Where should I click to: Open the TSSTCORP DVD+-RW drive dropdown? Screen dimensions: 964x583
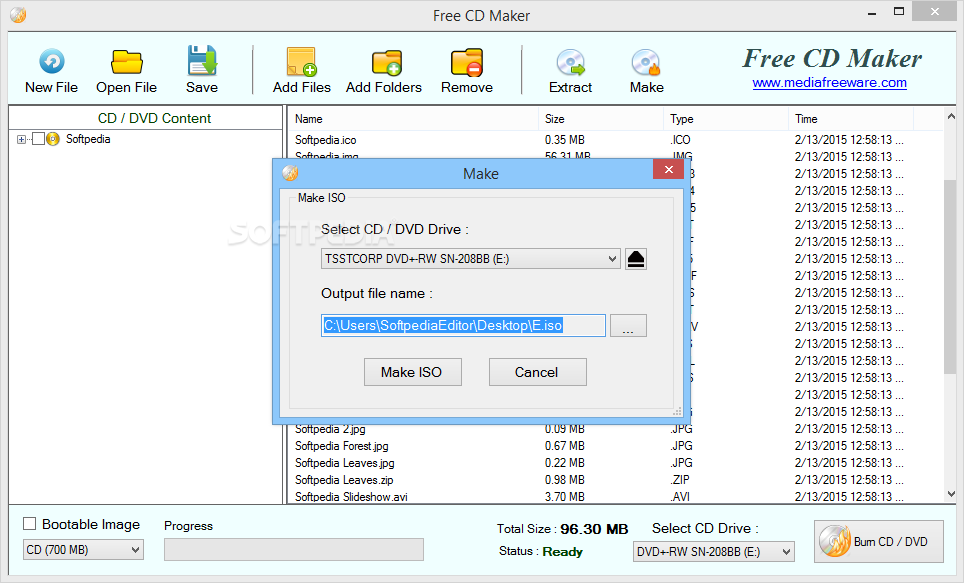click(x=470, y=259)
